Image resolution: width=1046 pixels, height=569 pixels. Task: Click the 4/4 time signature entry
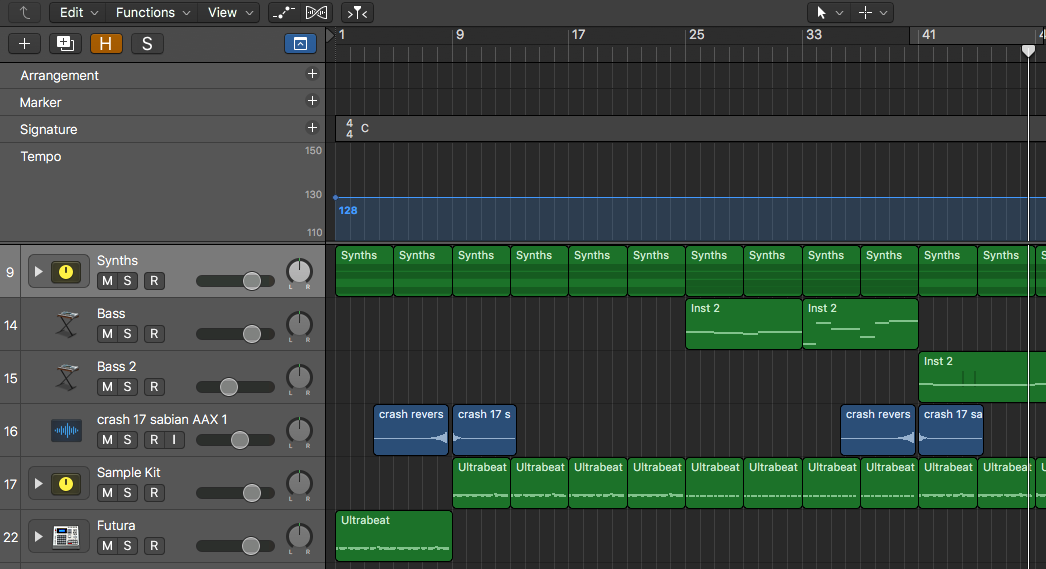tap(350, 128)
